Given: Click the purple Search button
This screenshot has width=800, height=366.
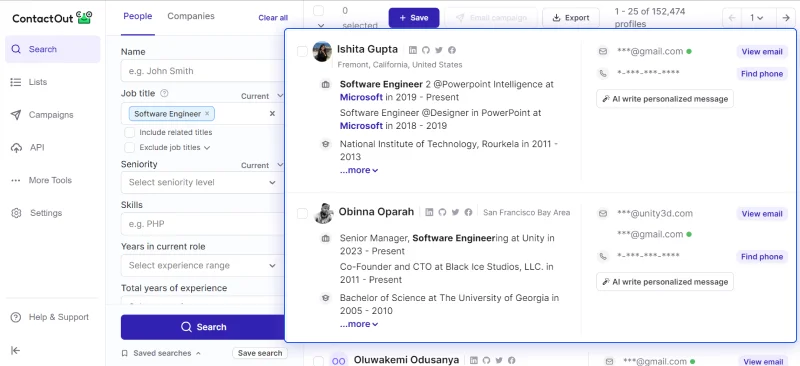Looking at the screenshot, I should (x=203, y=327).
